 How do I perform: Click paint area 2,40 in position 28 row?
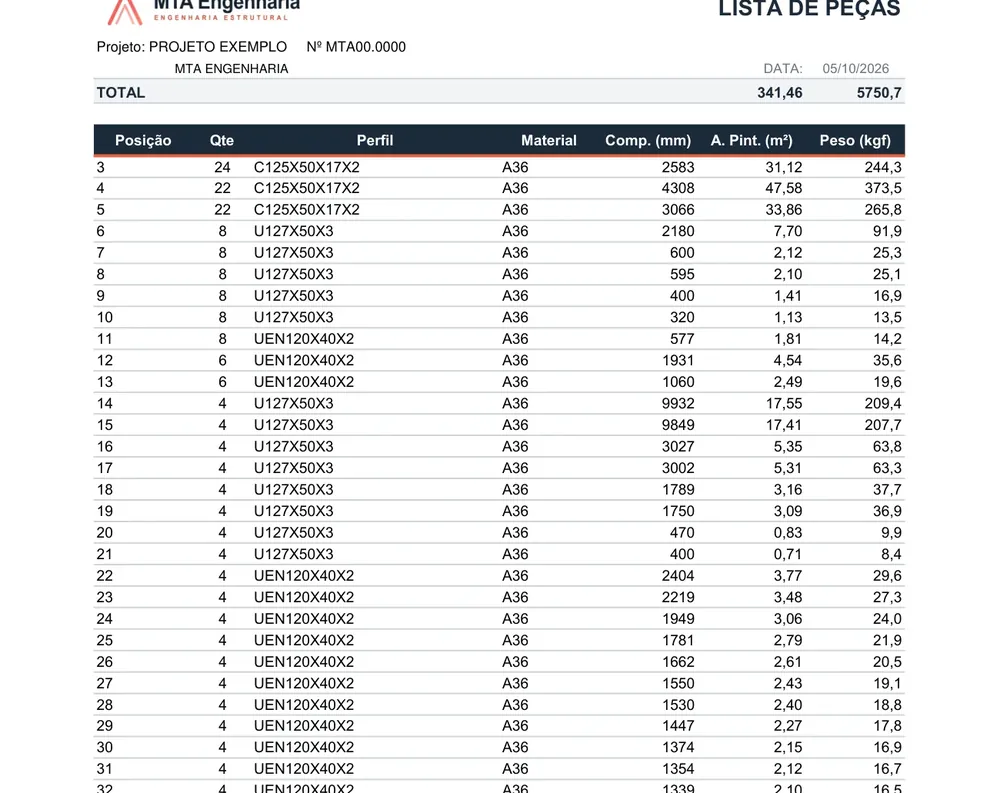788,706
